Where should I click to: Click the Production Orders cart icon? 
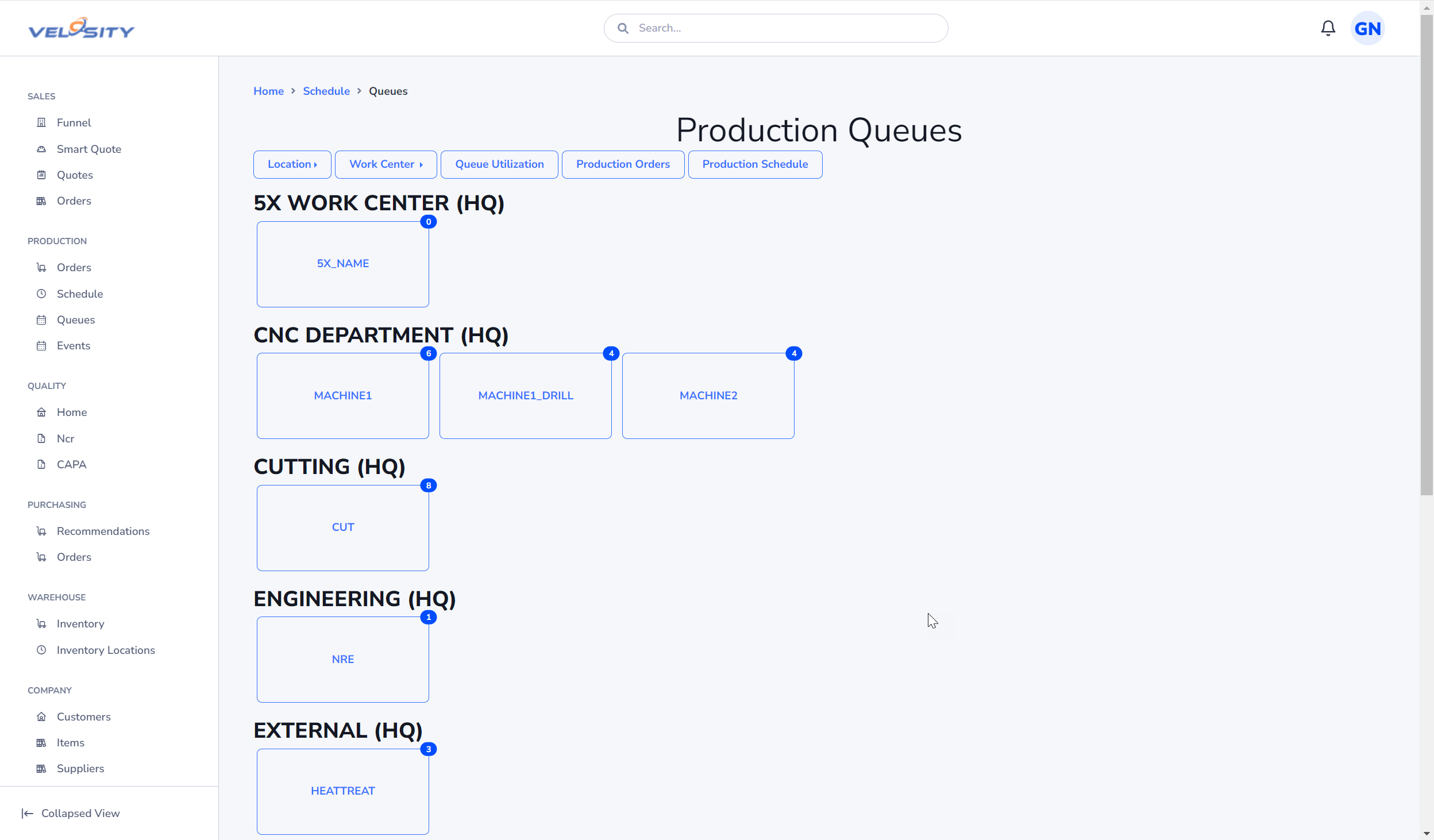[41, 267]
